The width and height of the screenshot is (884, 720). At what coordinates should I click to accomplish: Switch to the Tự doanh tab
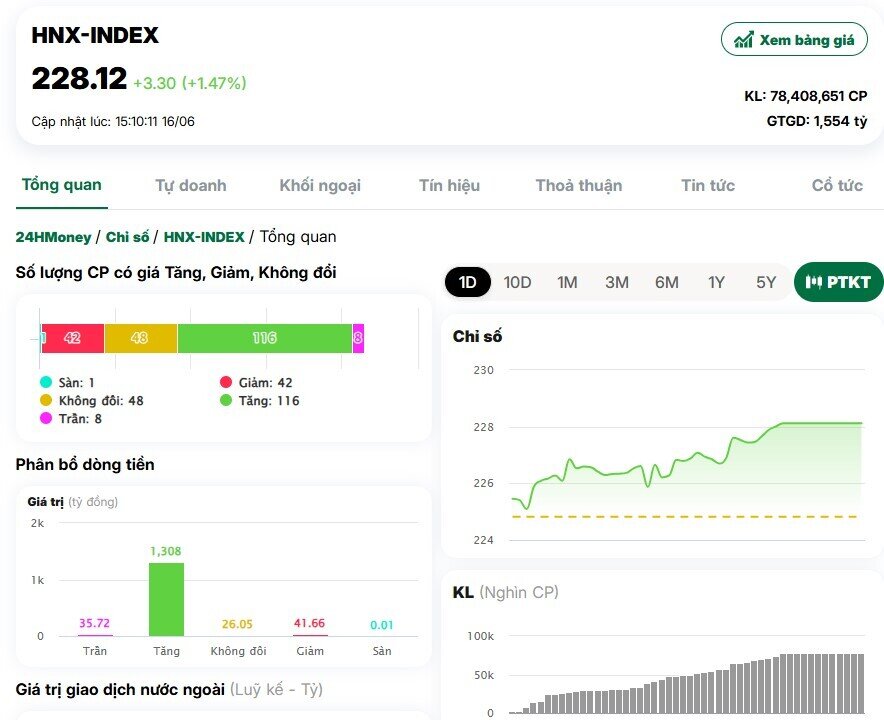191,185
